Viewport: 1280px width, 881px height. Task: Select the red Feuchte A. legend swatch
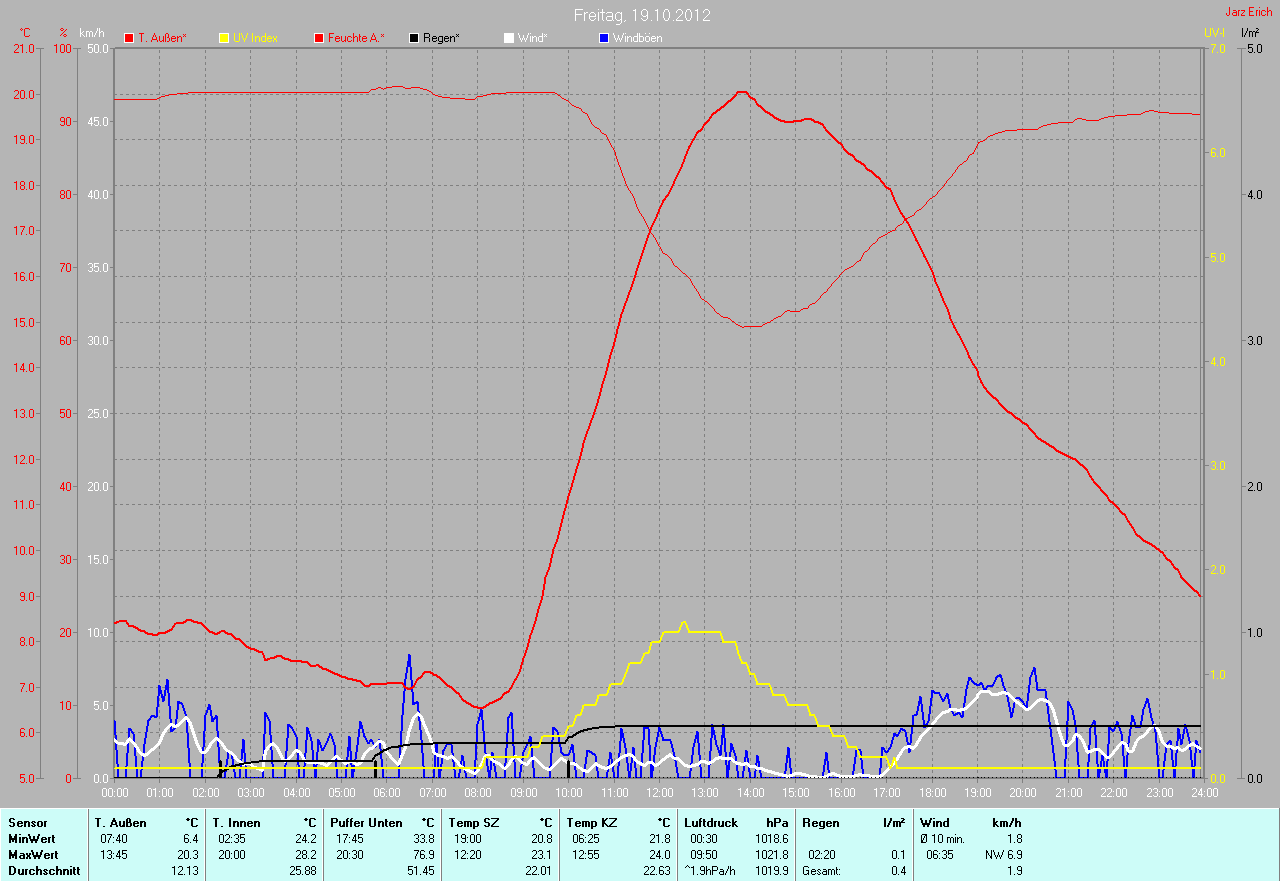coord(320,38)
